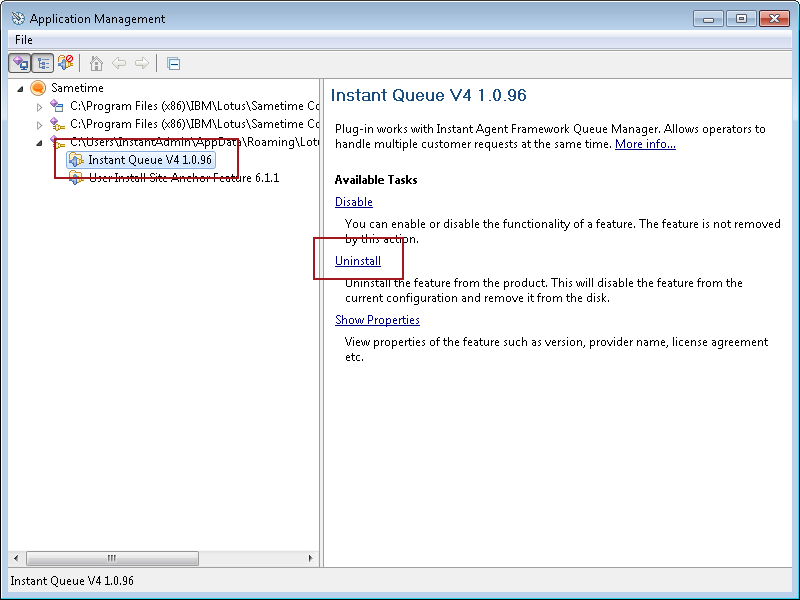800x600 pixels.
Task: Click the Back navigation arrow icon
Action: tap(119, 63)
